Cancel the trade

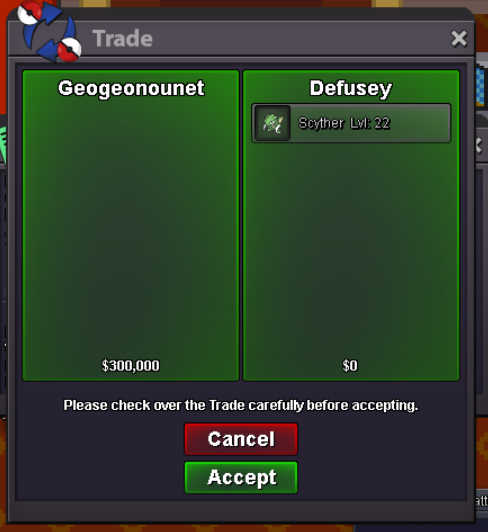tap(241, 439)
